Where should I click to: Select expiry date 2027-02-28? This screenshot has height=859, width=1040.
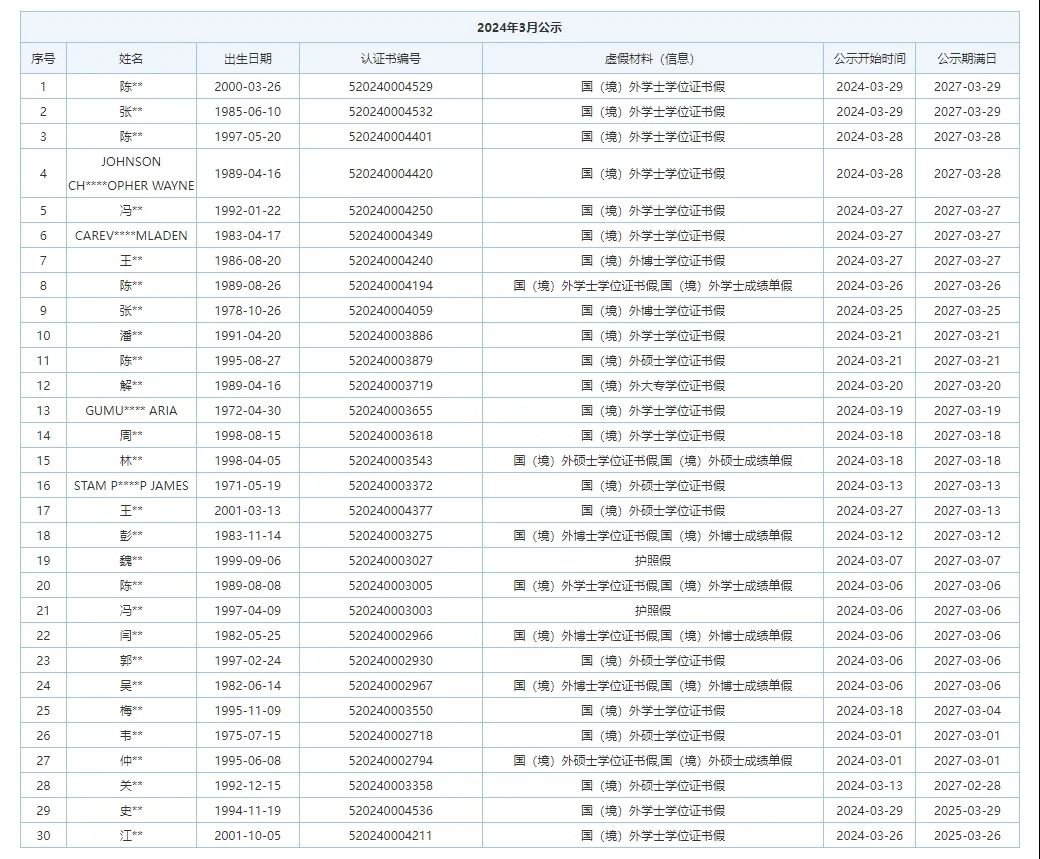(x=967, y=785)
